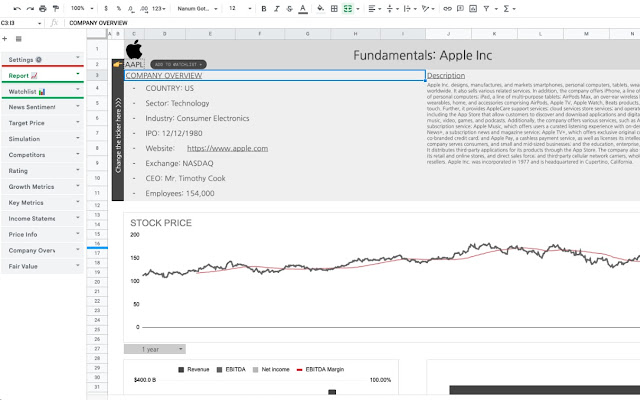Open vertical align options
Viewport: 640px width, 400px height.
point(392,9)
